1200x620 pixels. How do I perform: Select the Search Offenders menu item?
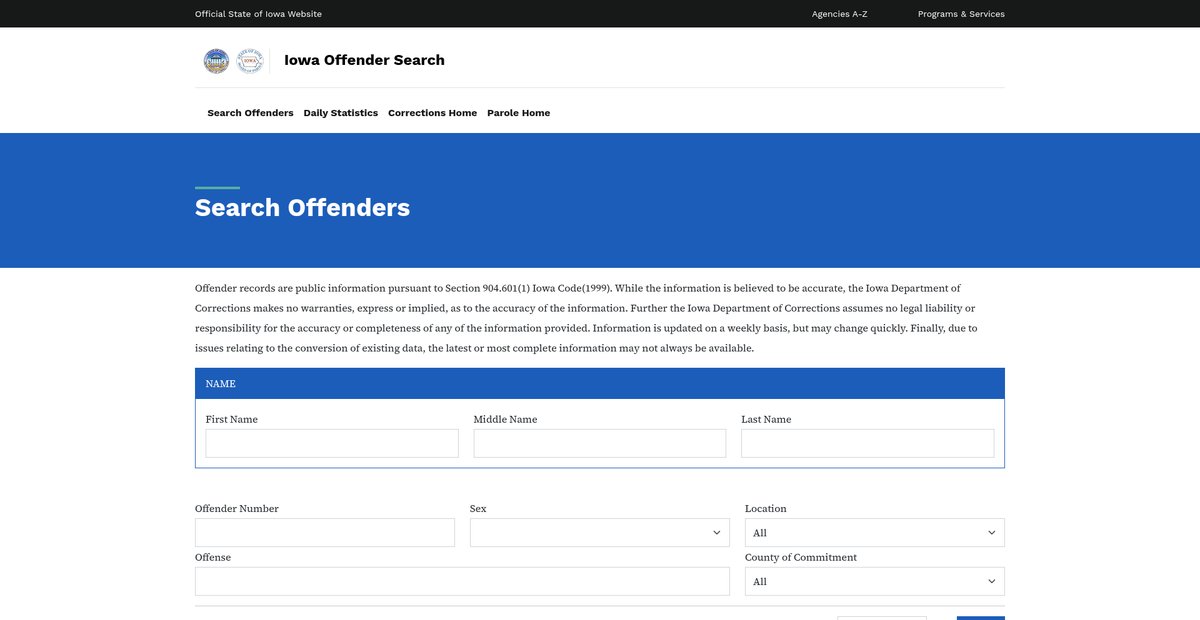click(x=250, y=113)
